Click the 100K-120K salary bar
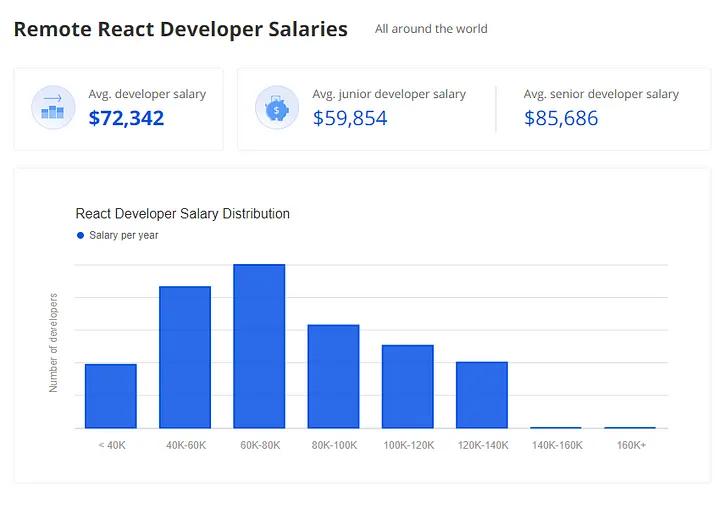This screenshot has height=513, width=720. 407,386
